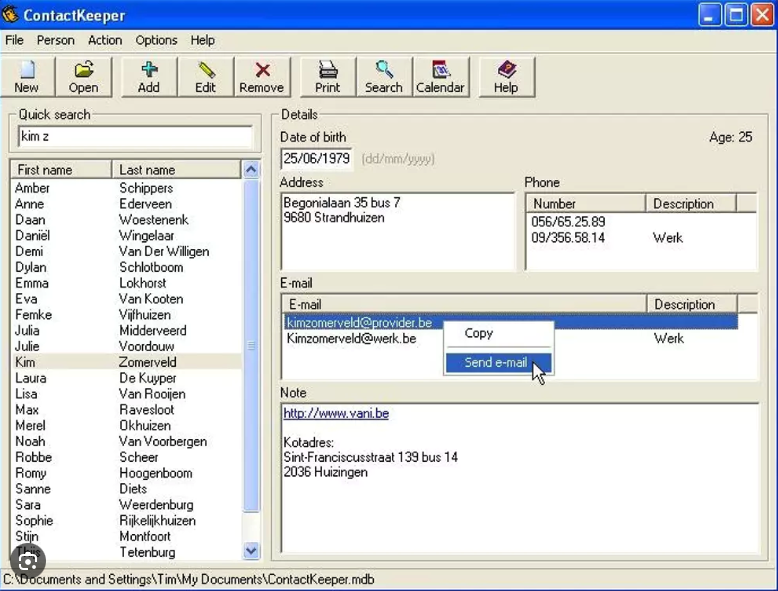
Task: Select contact Romy Hoogenboom
Action: pyautogui.click(x=127, y=473)
